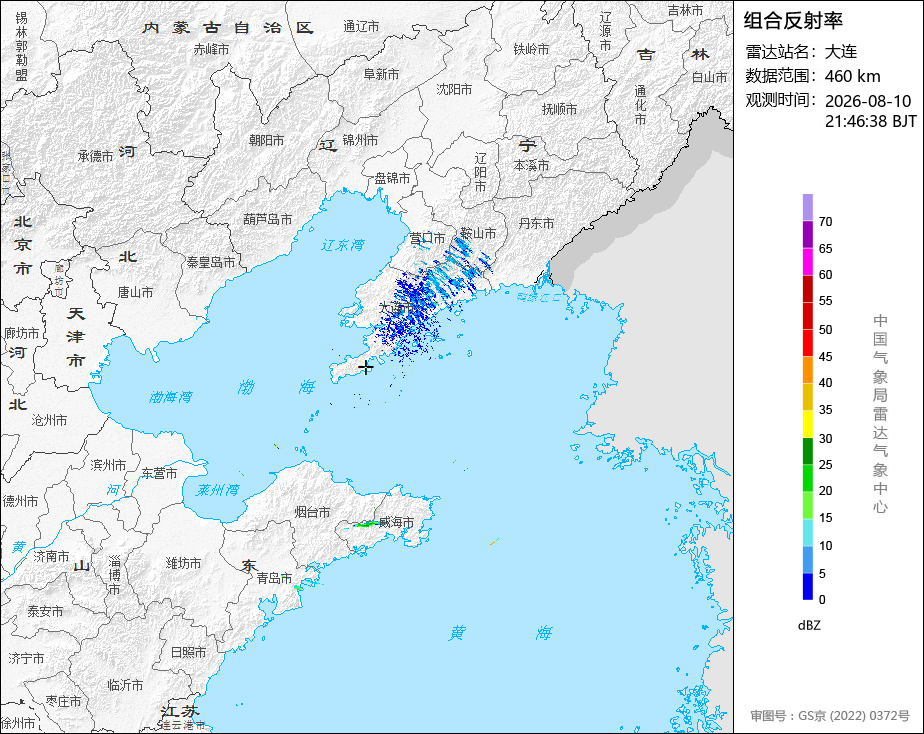Click the 辽东湾 bay label
Image resolution: width=924 pixels, height=734 pixels.
343,244
